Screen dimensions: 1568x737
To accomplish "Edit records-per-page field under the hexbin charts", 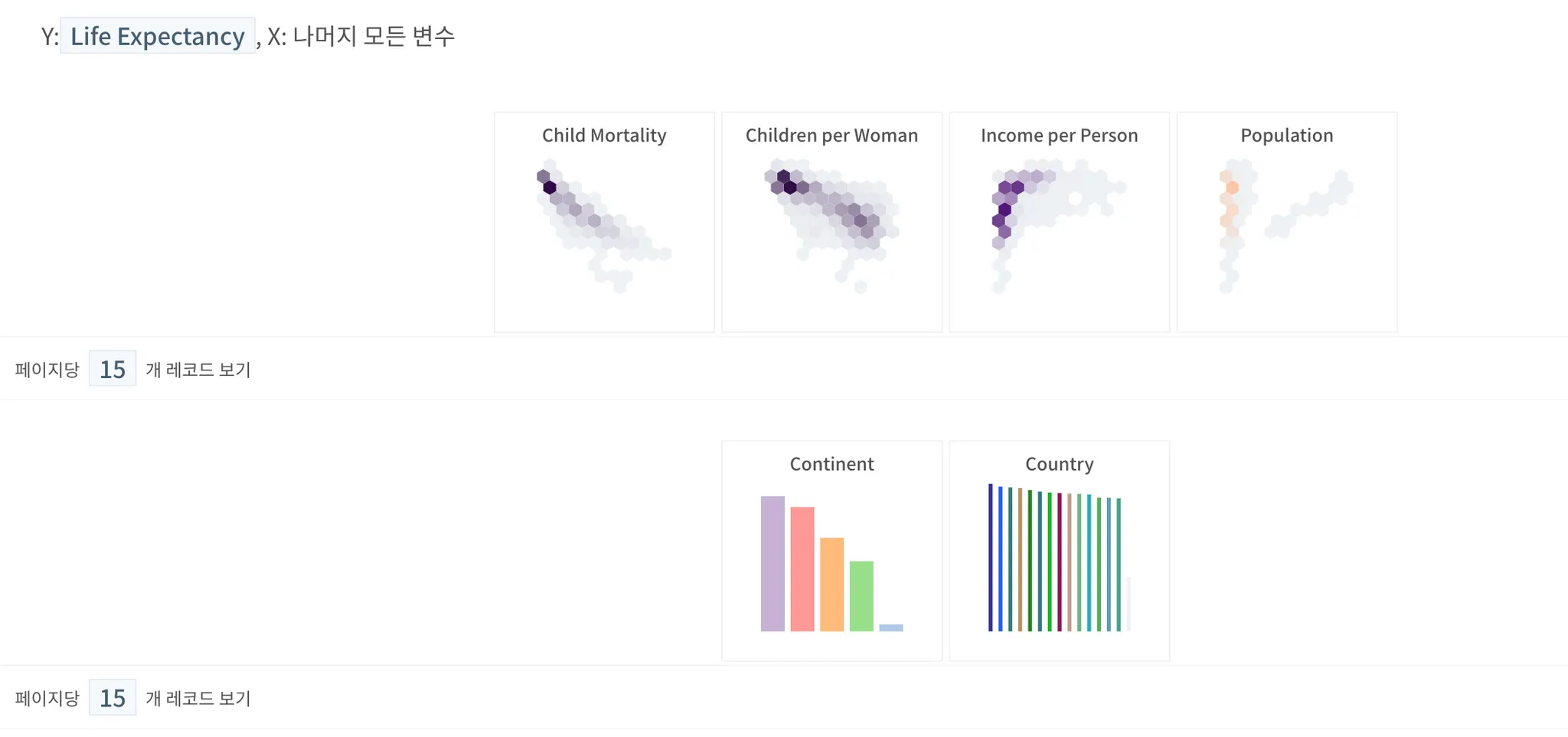I will (113, 369).
